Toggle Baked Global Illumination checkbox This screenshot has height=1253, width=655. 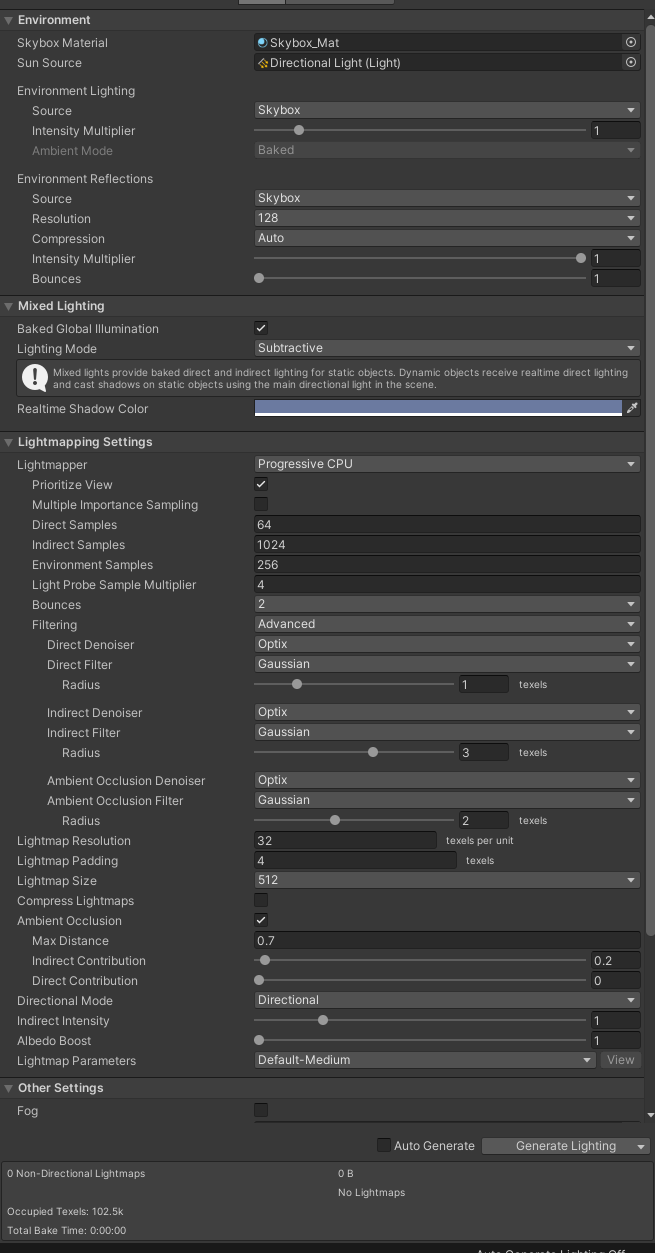coord(261,328)
